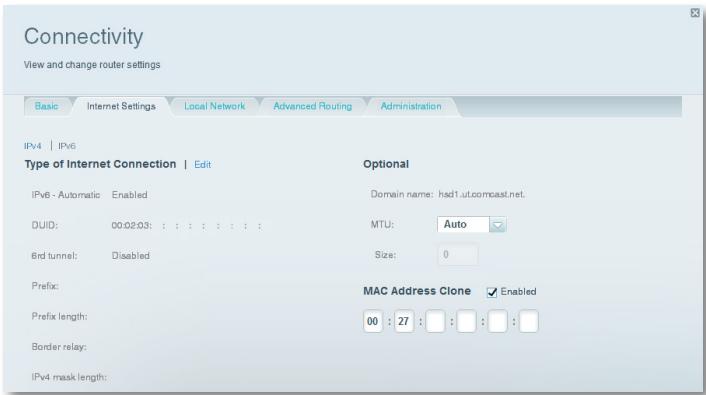706x395 pixels.
Task: Click the IPv4 mask length label
Action: [x=69, y=377]
